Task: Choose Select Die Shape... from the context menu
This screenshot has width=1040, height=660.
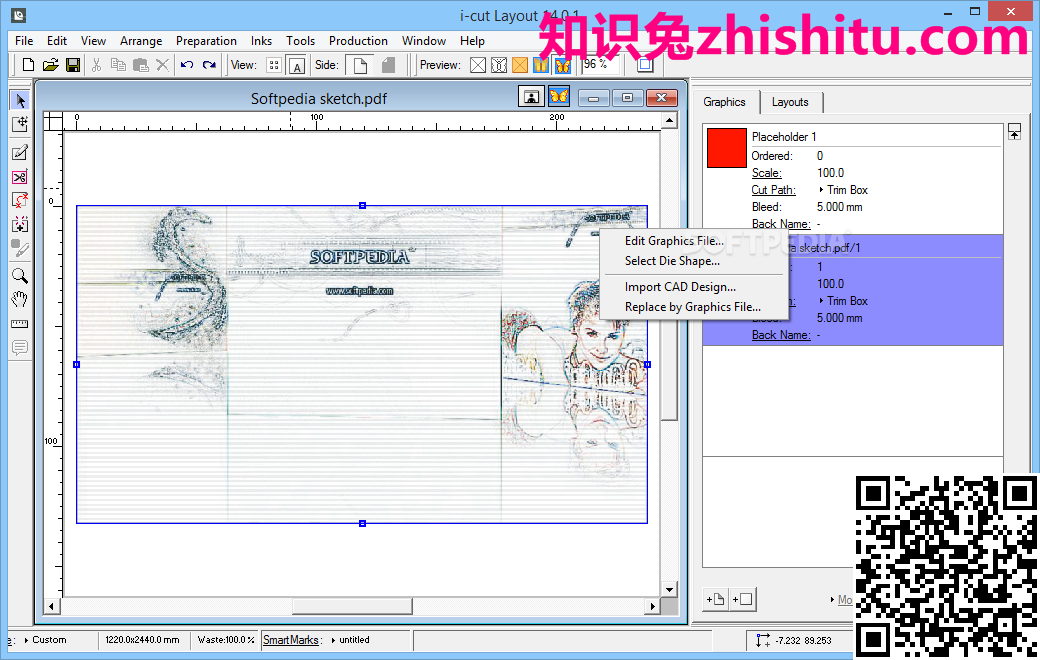Action: (672, 261)
